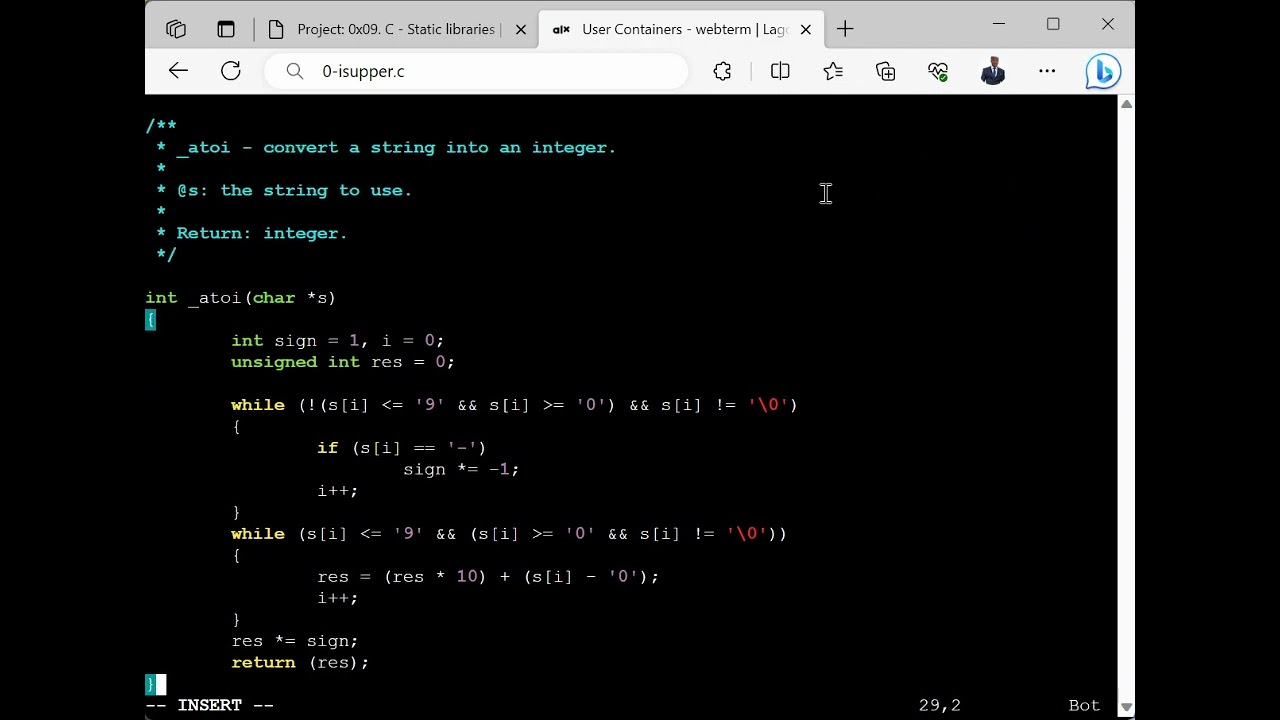Go back to the previous page
Screen dimensions: 1280x720
(x=178, y=71)
